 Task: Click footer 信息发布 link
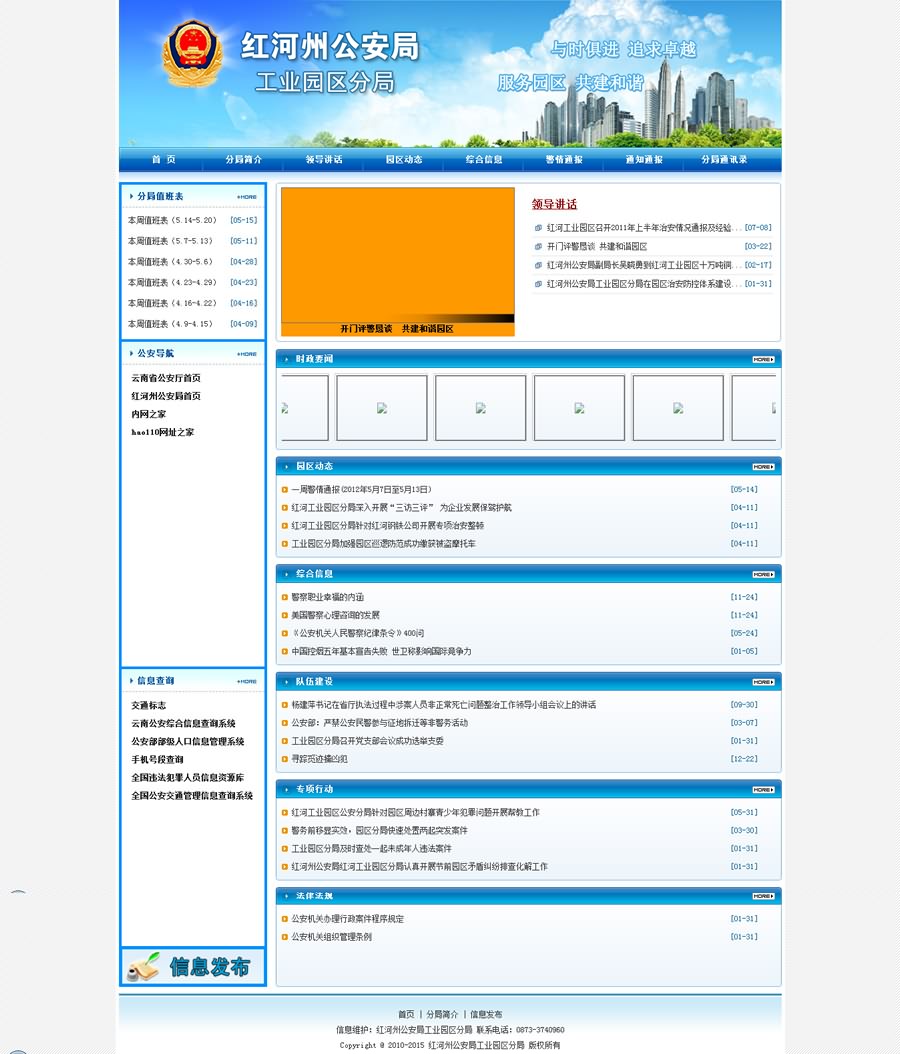coord(486,1014)
